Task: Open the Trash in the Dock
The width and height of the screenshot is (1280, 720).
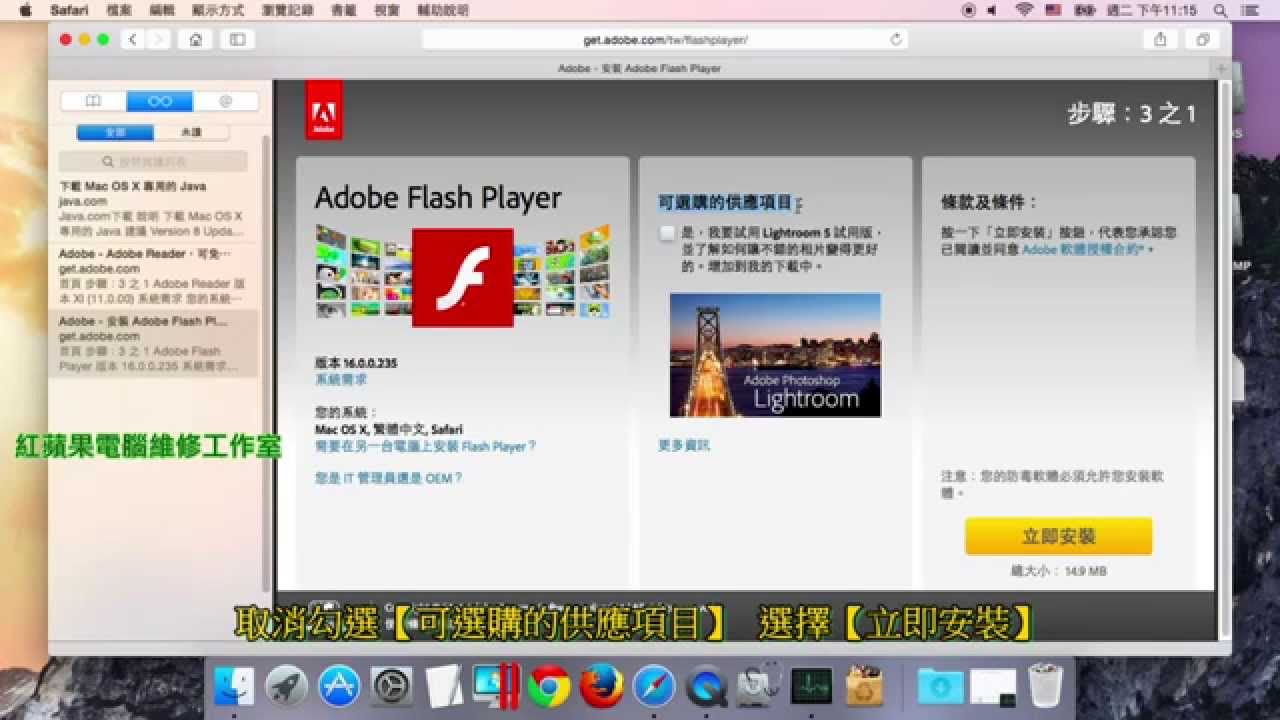Action: [x=1046, y=686]
